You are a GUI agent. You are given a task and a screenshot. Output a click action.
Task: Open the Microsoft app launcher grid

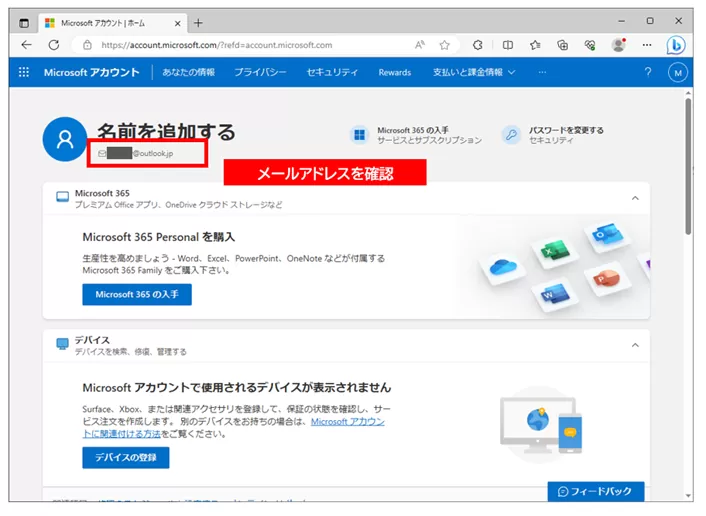(24, 72)
